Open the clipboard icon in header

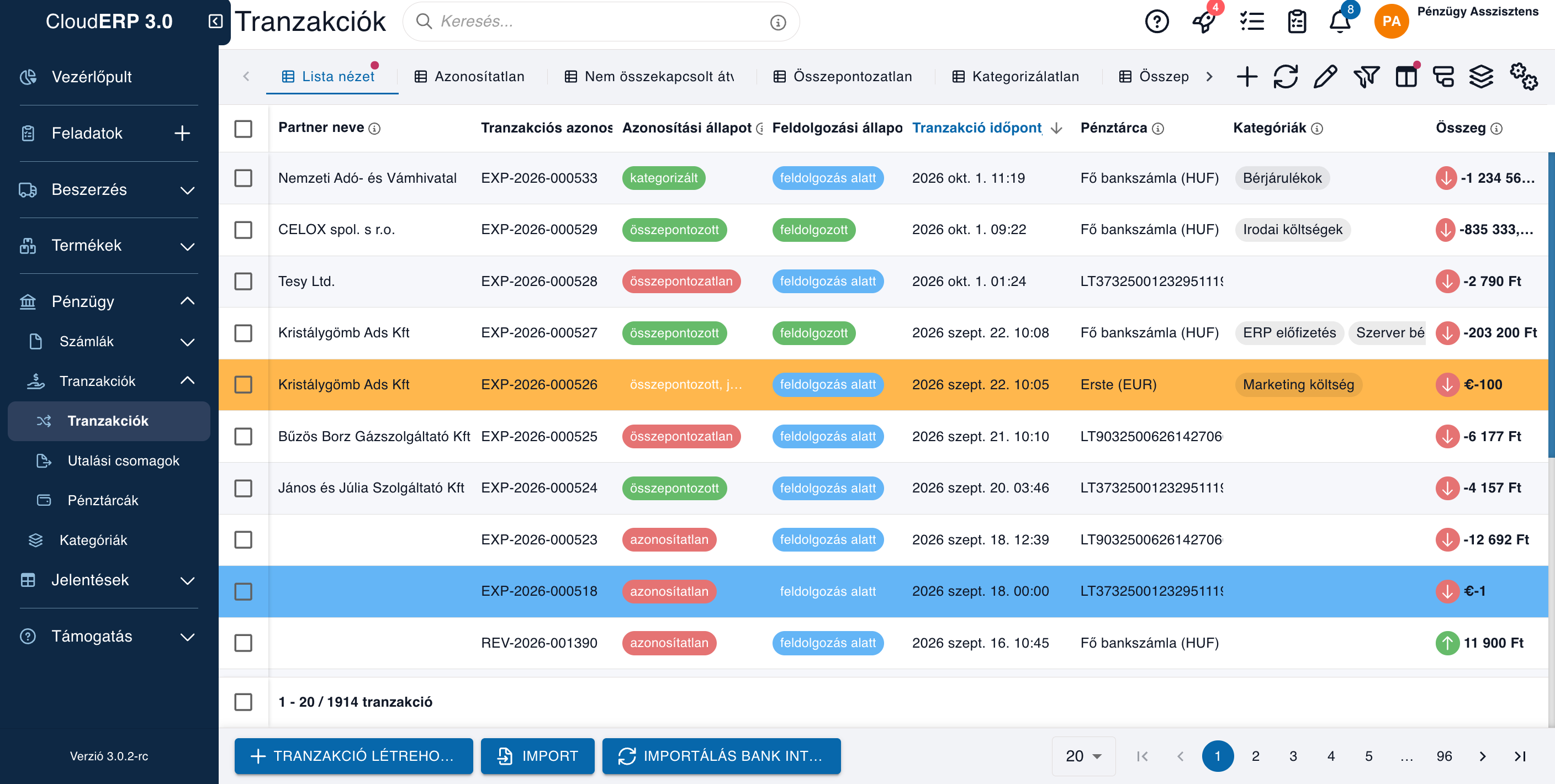coord(1297,22)
